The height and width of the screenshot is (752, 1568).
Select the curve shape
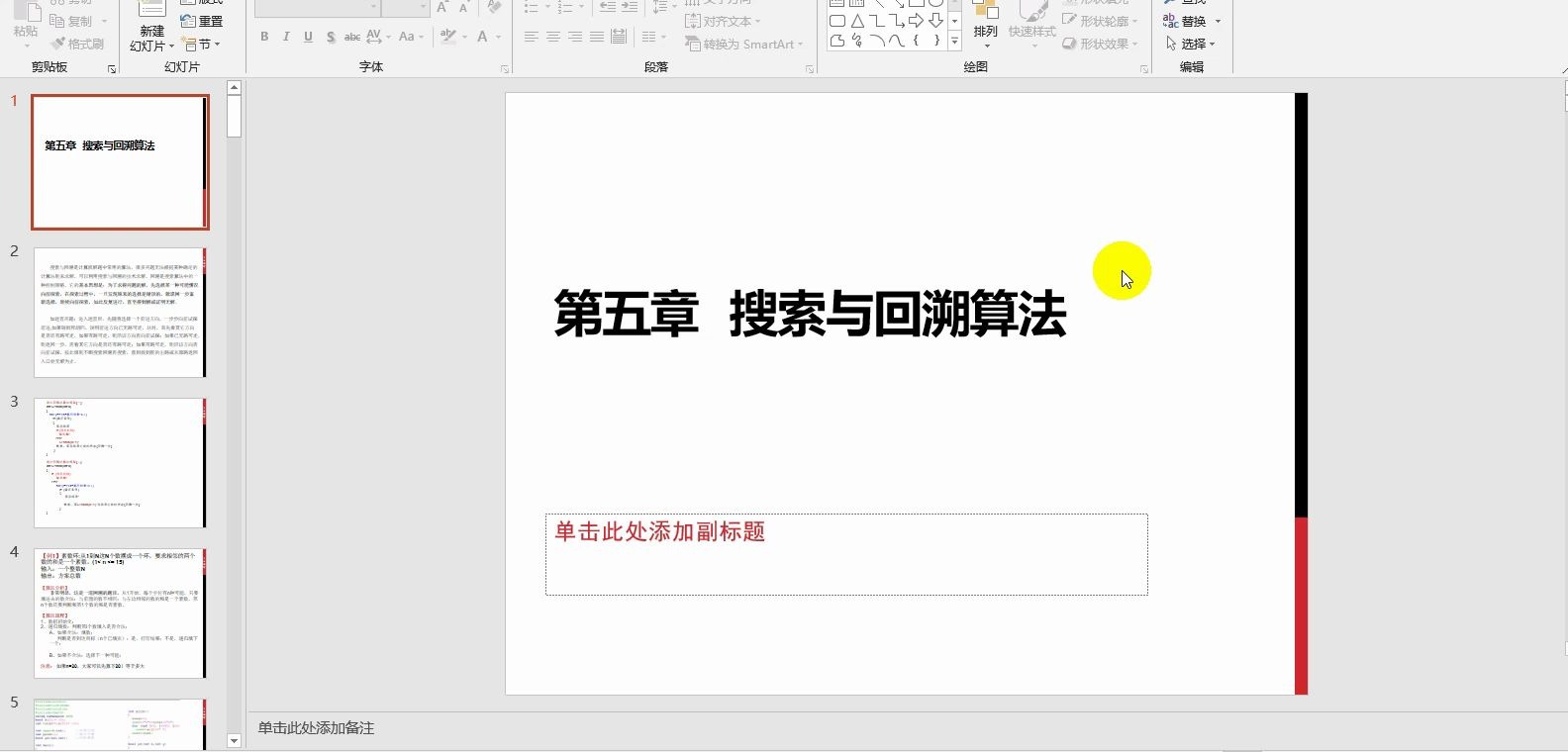[896, 41]
